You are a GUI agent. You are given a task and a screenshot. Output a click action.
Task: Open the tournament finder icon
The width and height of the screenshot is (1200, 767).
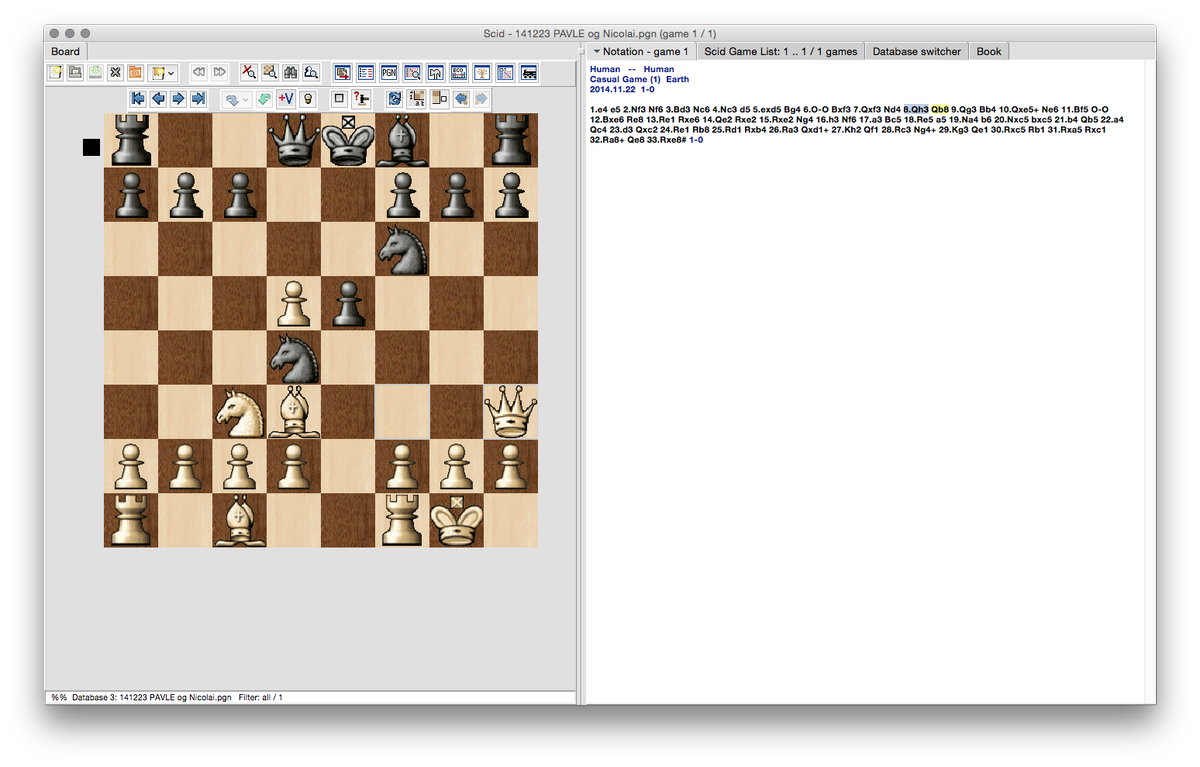click(x=411, y=72)
